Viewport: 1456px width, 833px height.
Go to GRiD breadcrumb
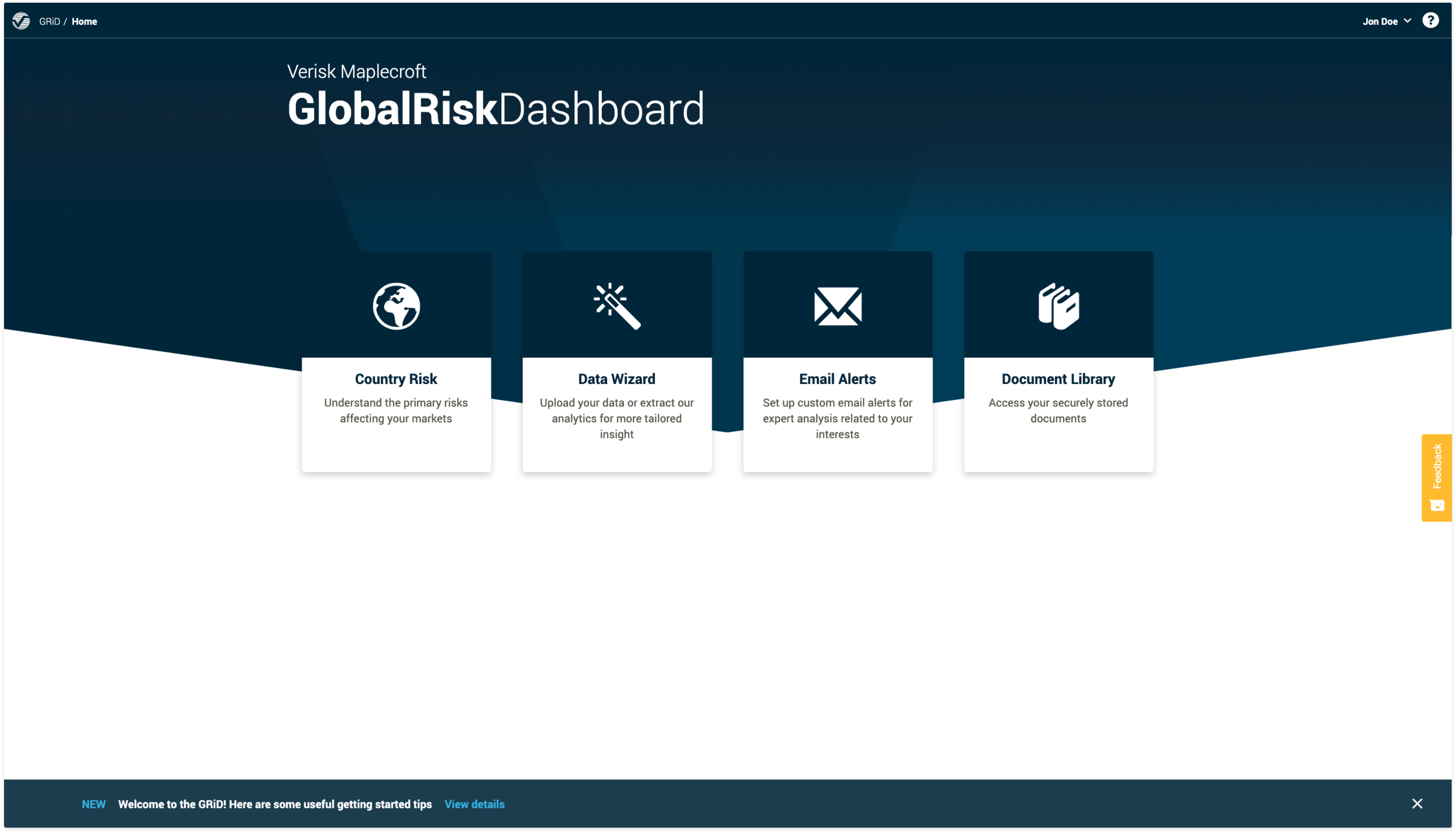pos(49,22)
